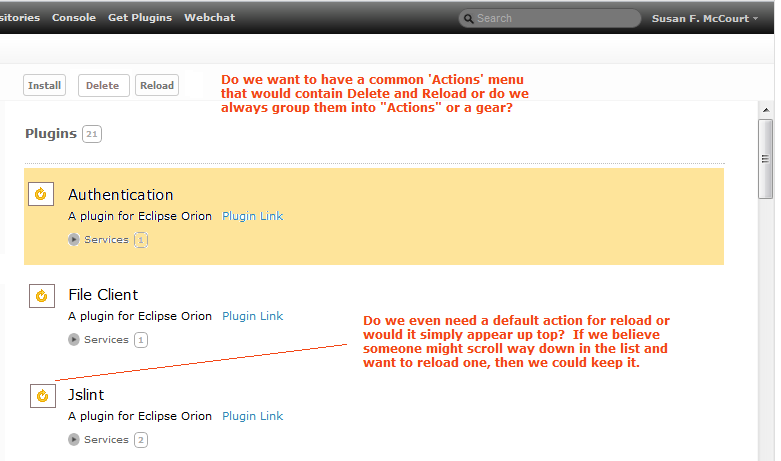The width and height of the screenshot is (781, 461).
Task: Open Plugin Link for File Client
Action: click(253, 316)
